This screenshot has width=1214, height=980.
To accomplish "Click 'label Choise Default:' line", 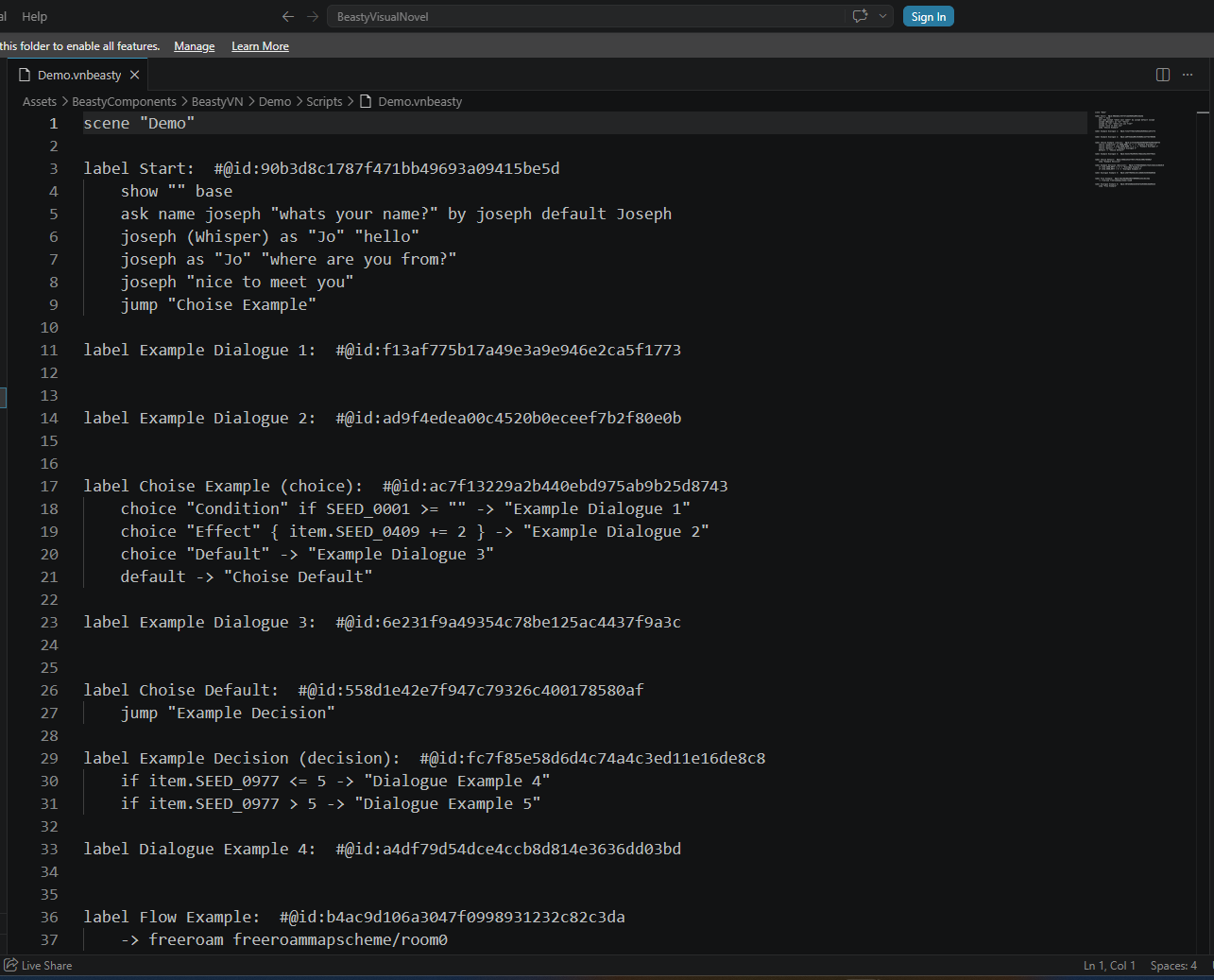I will tap(364, 690).
